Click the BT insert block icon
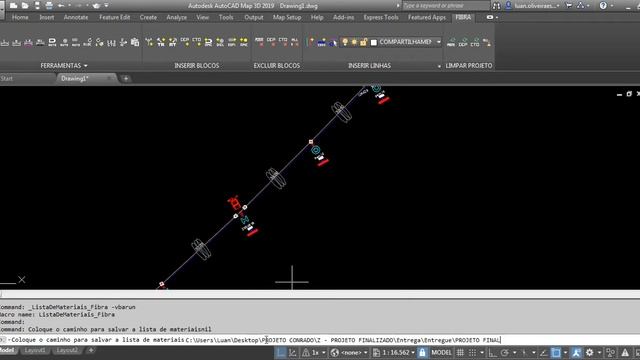Image resolution: width=640 pixels, height=360 pixels. tap(173, 42)
